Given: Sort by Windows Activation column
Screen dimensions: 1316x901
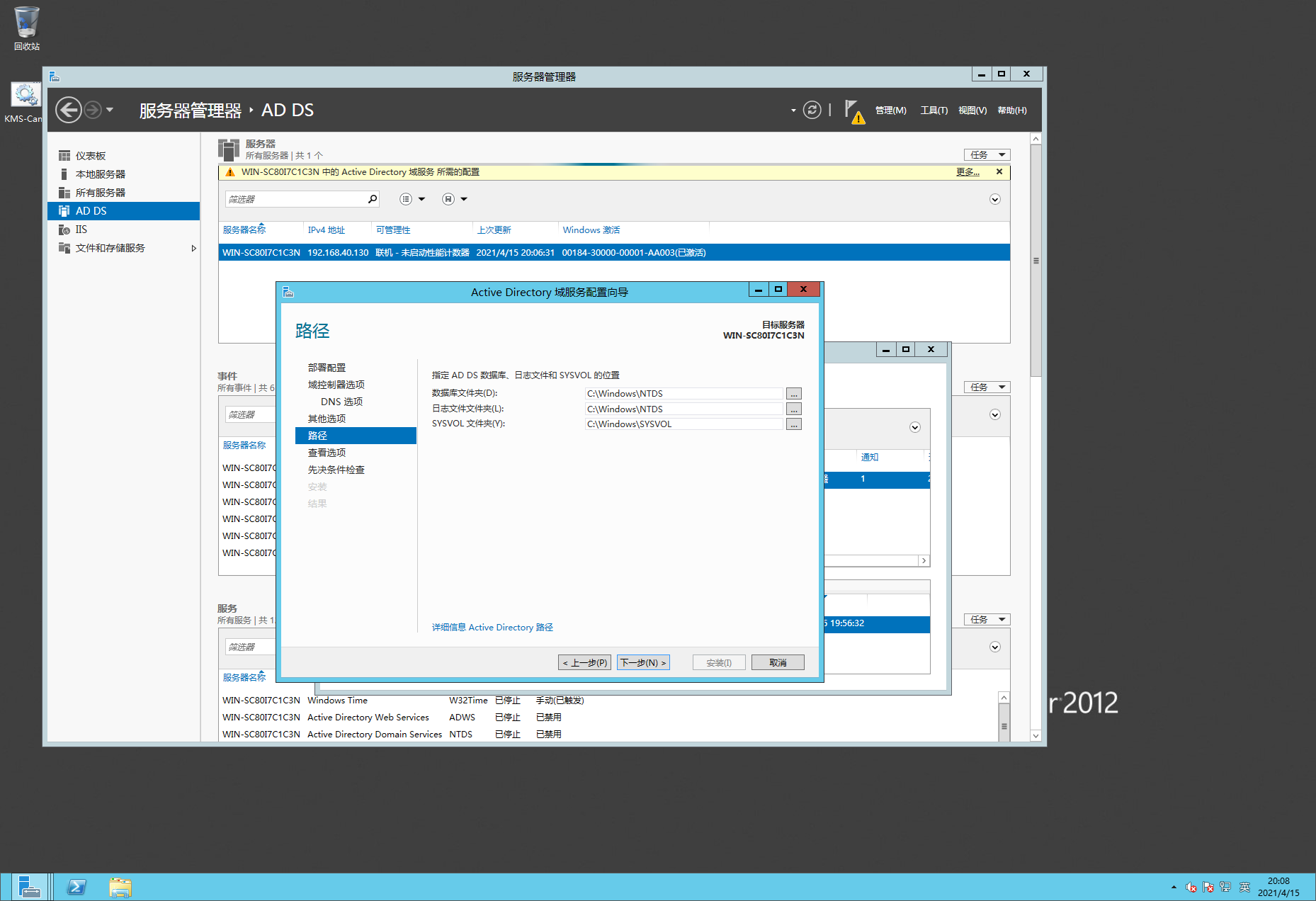Looking at the screenshot, I should coord(591,230).
